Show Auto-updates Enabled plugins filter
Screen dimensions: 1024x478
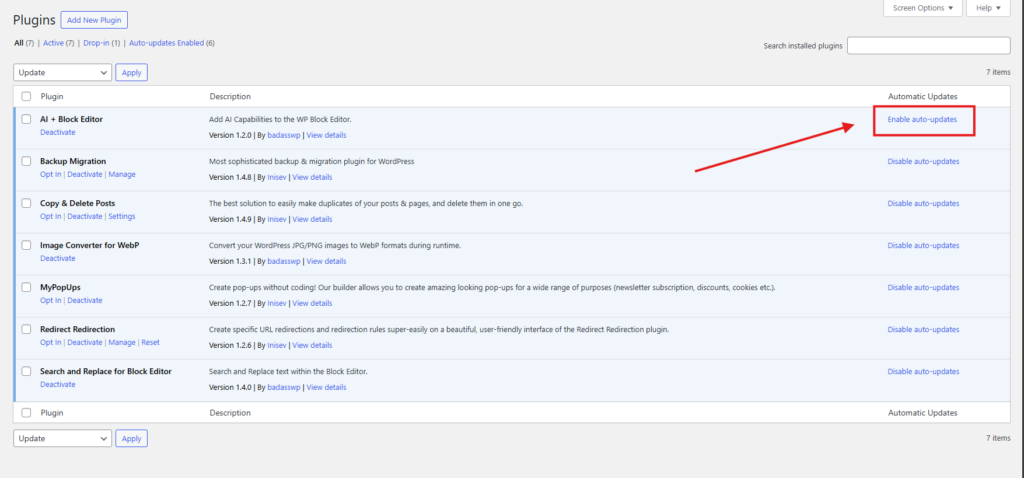click(x=171, y=43)
